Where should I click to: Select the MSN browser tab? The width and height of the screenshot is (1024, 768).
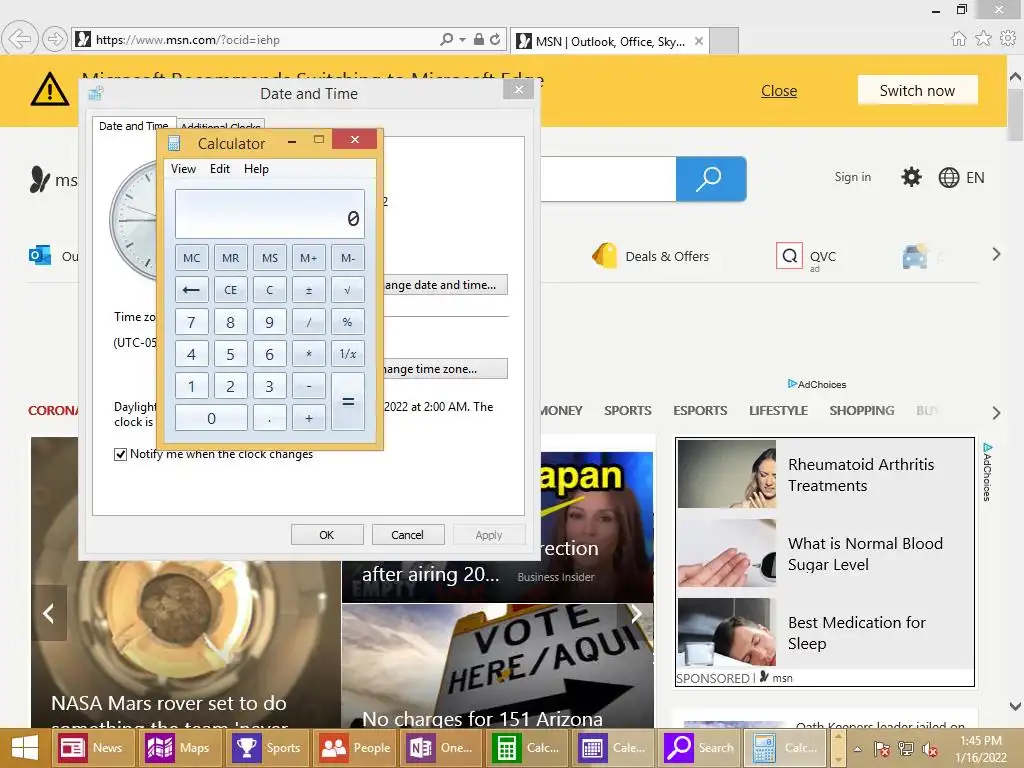[610, 41]
